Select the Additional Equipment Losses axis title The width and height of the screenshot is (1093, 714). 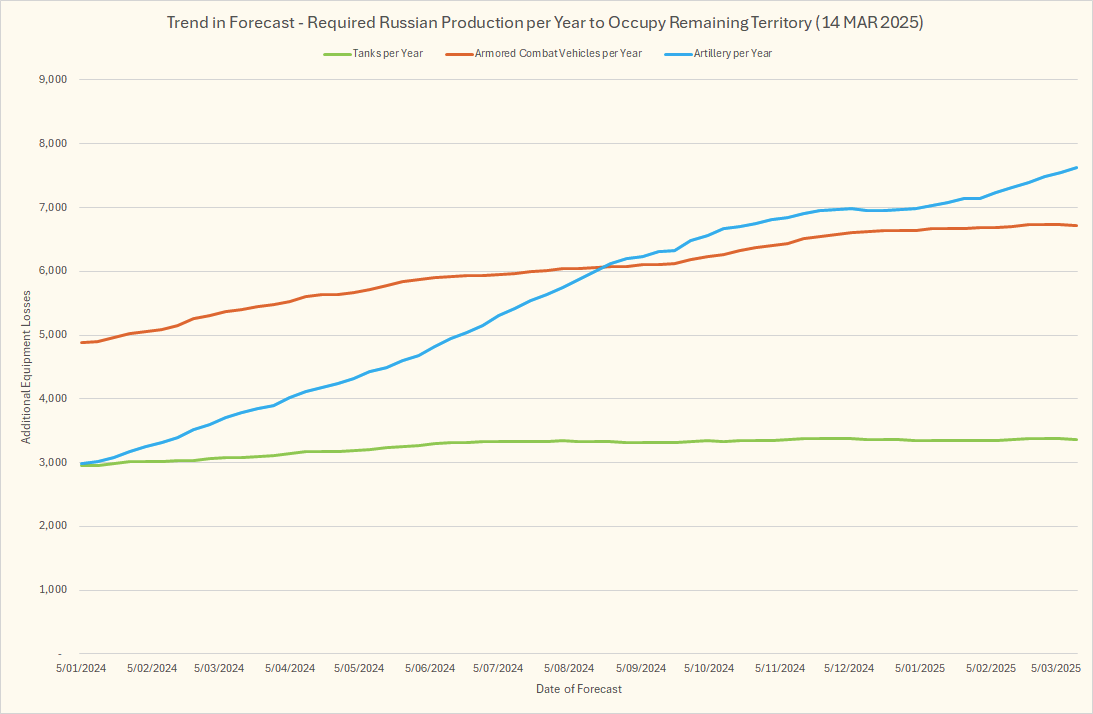(x=27, y=367)
